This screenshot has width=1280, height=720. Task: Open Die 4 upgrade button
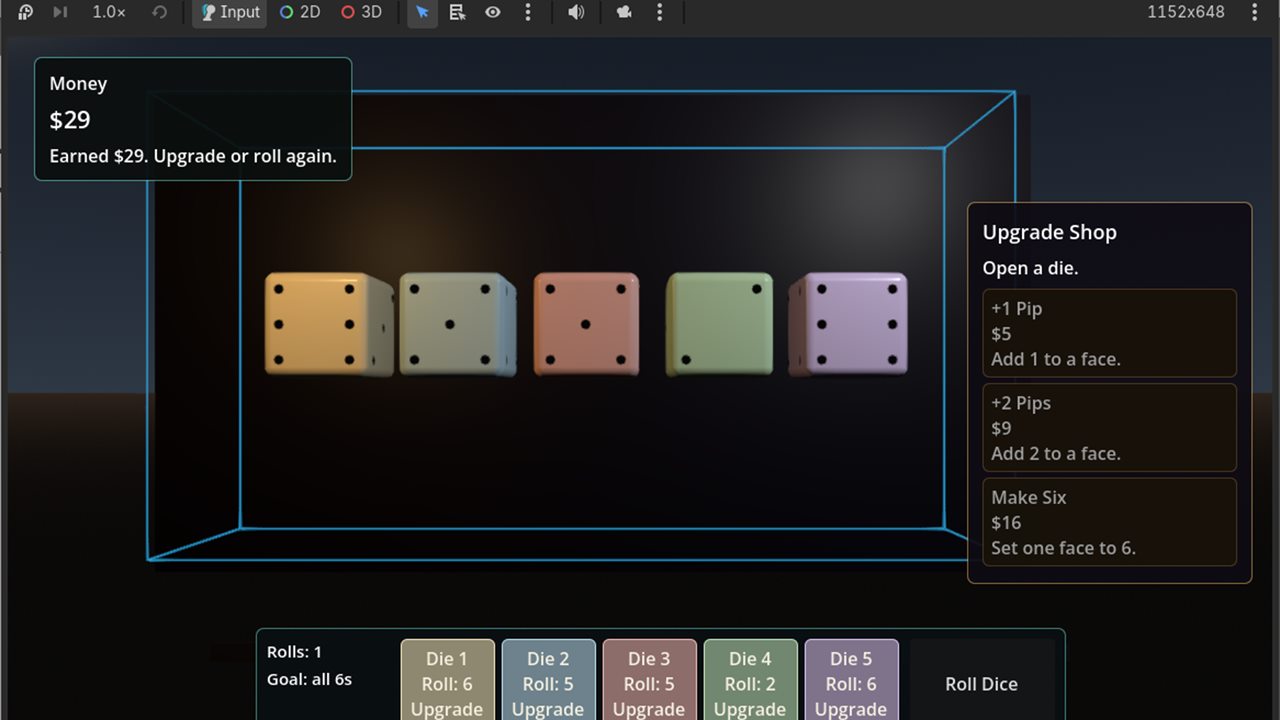coord(750,680)
